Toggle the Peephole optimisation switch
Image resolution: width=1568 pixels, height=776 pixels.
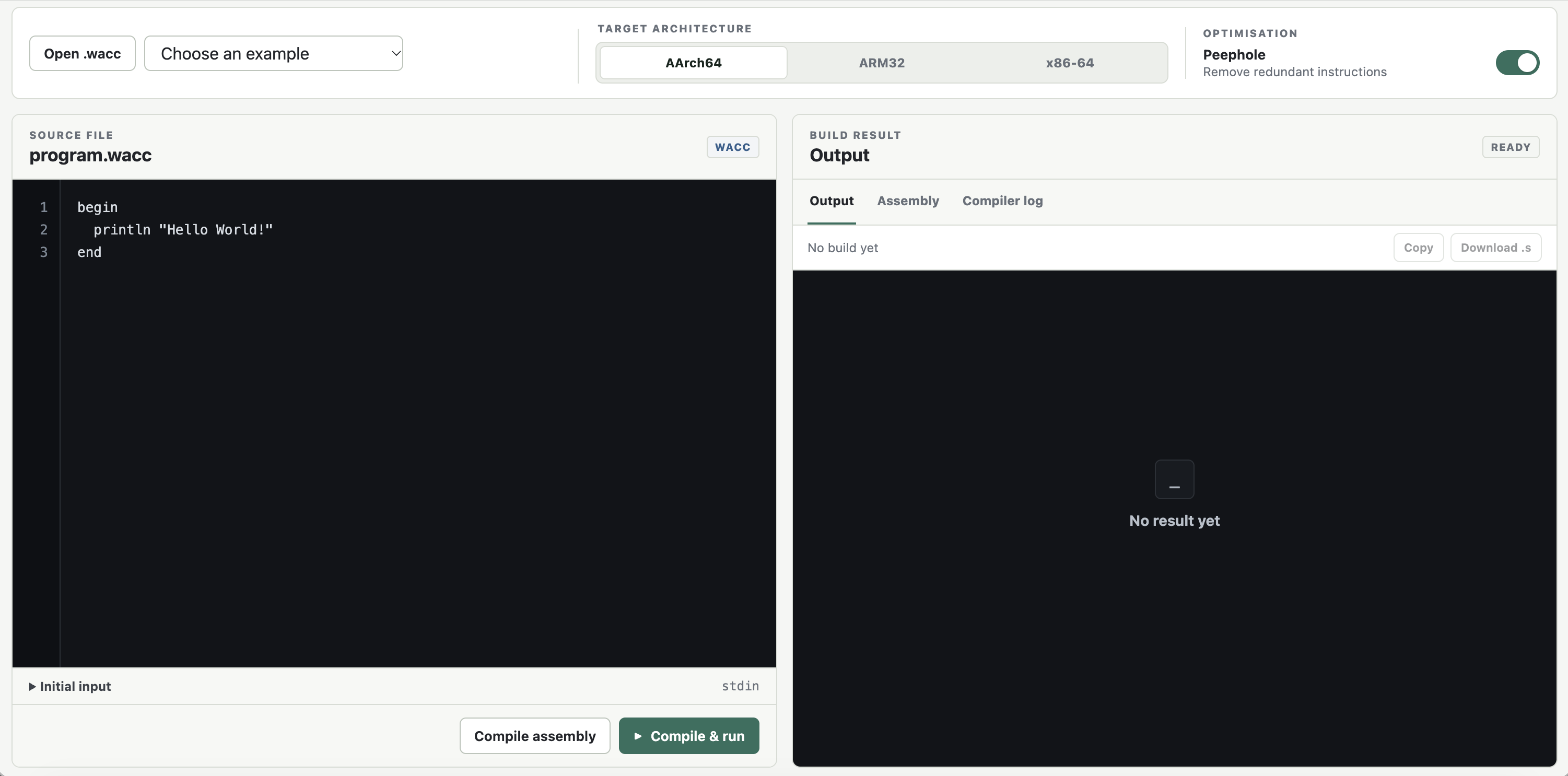click(1517, 63)
